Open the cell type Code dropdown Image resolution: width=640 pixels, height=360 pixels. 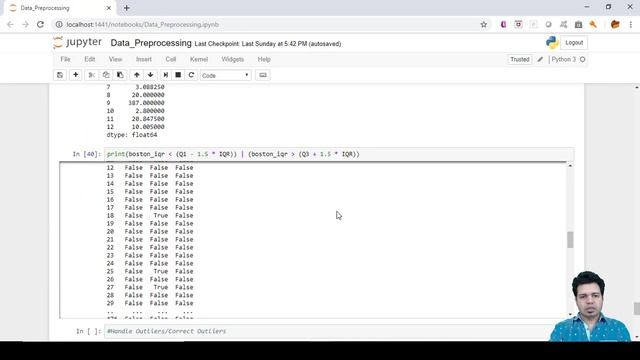coord(225,76)
